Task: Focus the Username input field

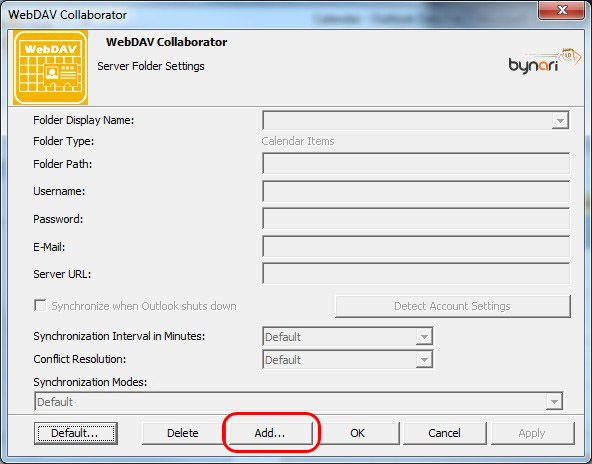Action: (x=416, y=191)
